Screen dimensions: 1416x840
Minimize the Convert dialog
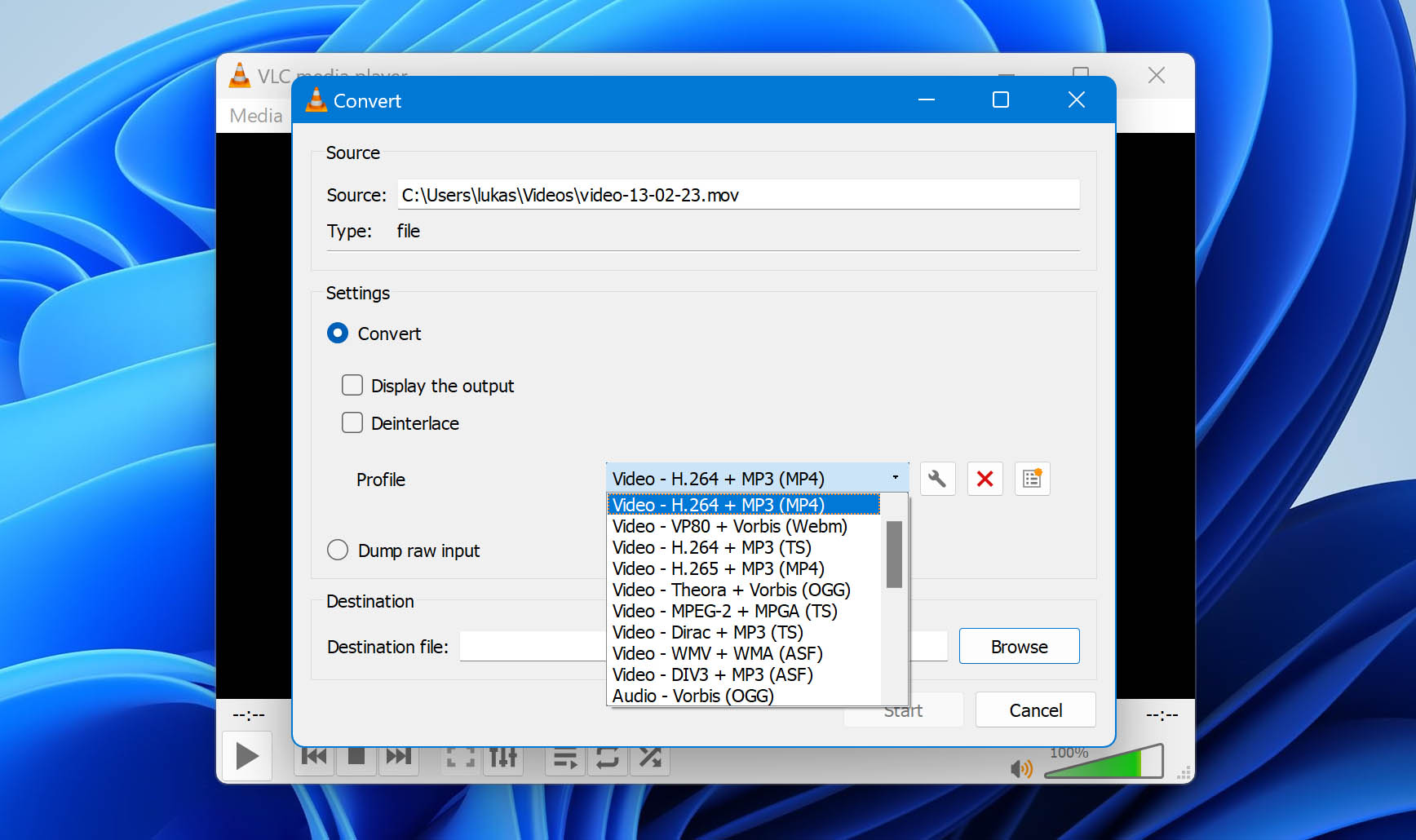927,99
